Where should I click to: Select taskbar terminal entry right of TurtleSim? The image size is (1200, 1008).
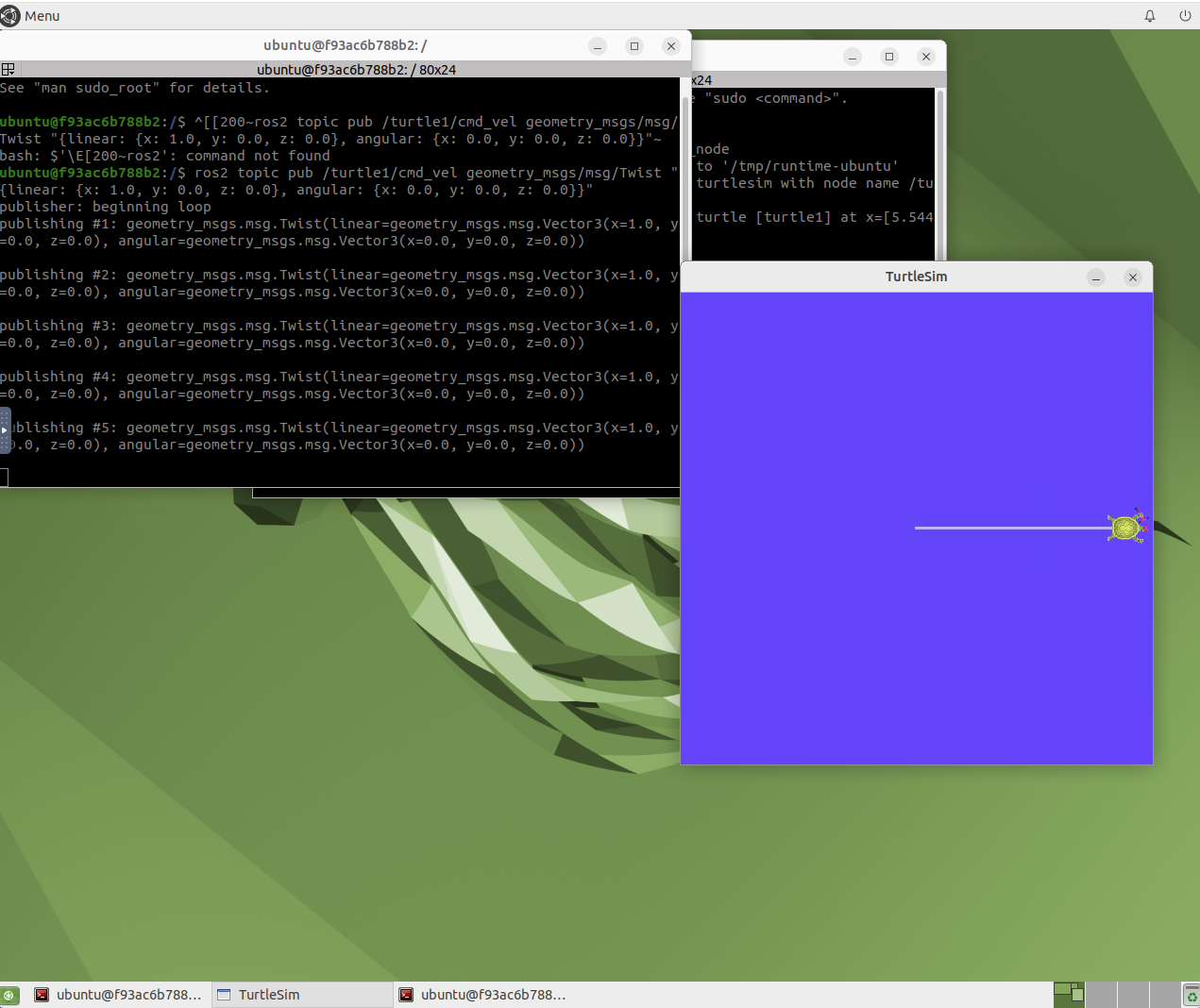click(x=483, y=995)
